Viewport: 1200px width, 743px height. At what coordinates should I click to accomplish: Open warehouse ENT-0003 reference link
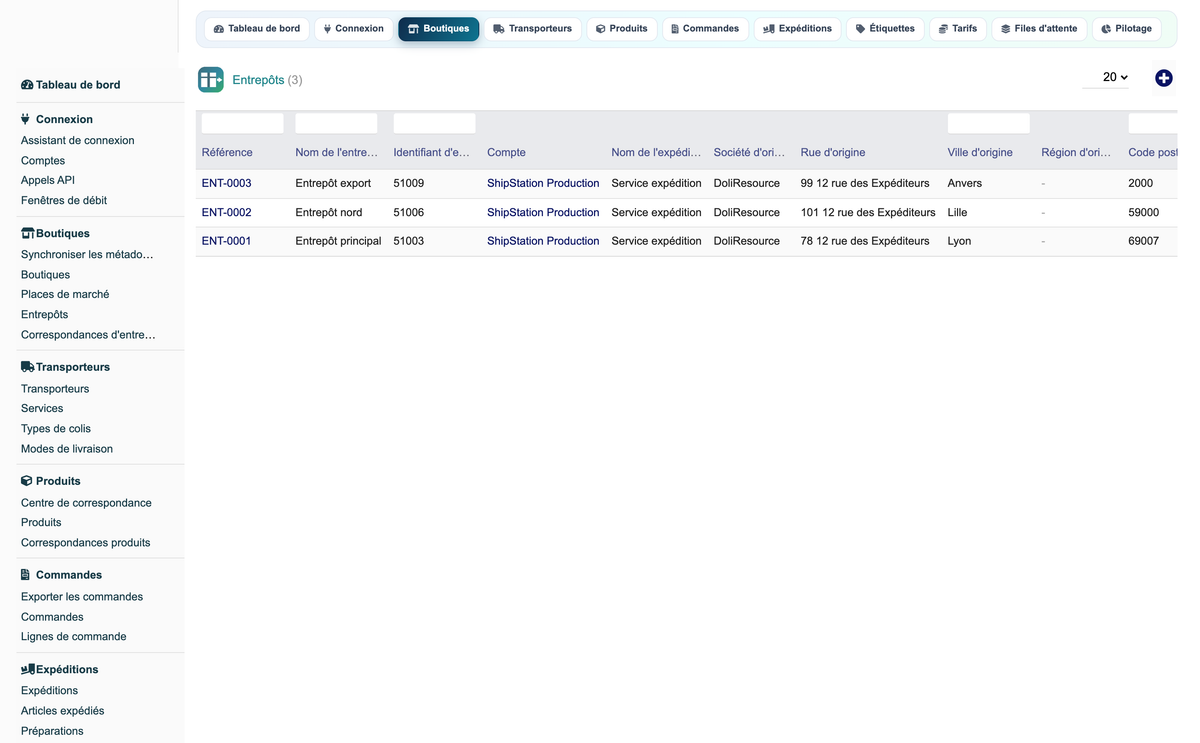227,184
